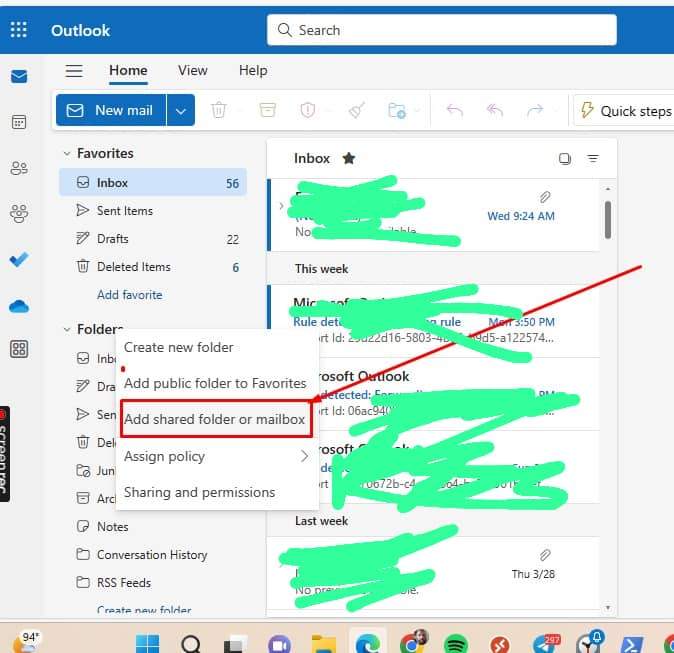Select the Notes folder
This screenshot has height=653, width=674.
tap(153, 527)
